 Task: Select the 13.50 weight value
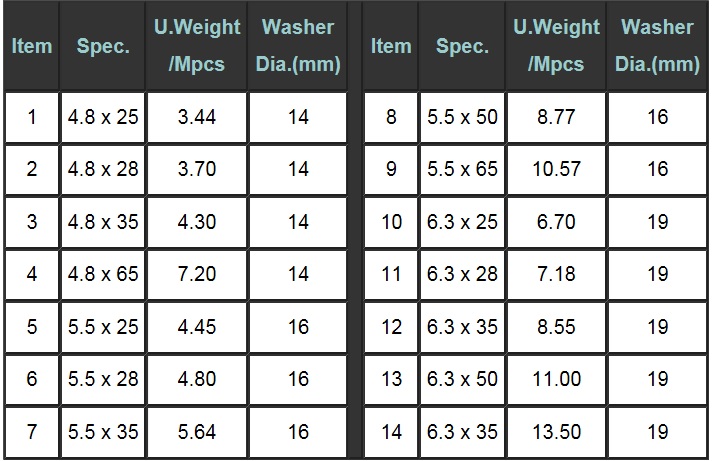(x=556, y=432)
